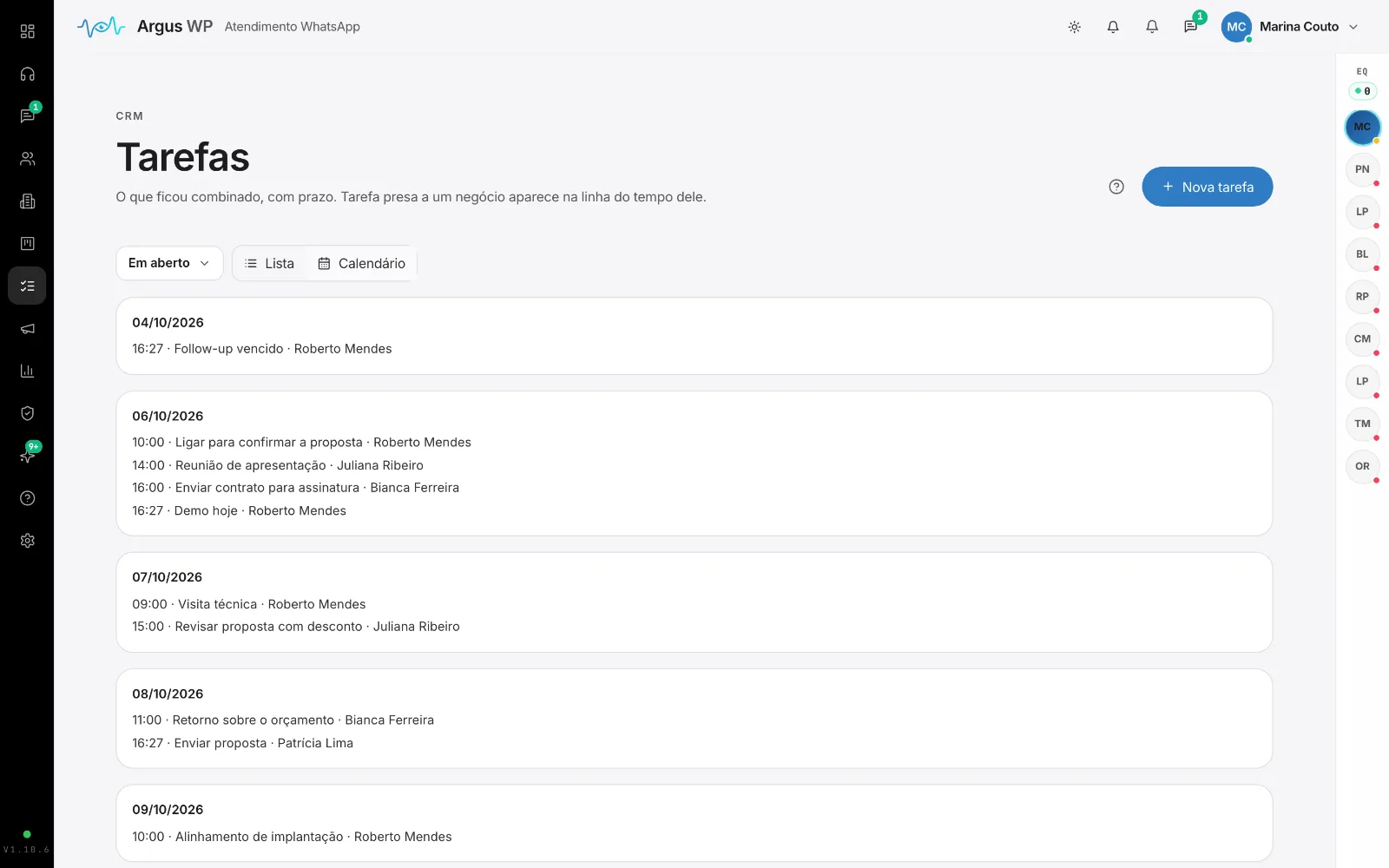Open reports bar chart icon in sidebar
Image resolution: width=1389 pixels, height=868 pixels.
[x=27, y=371]
